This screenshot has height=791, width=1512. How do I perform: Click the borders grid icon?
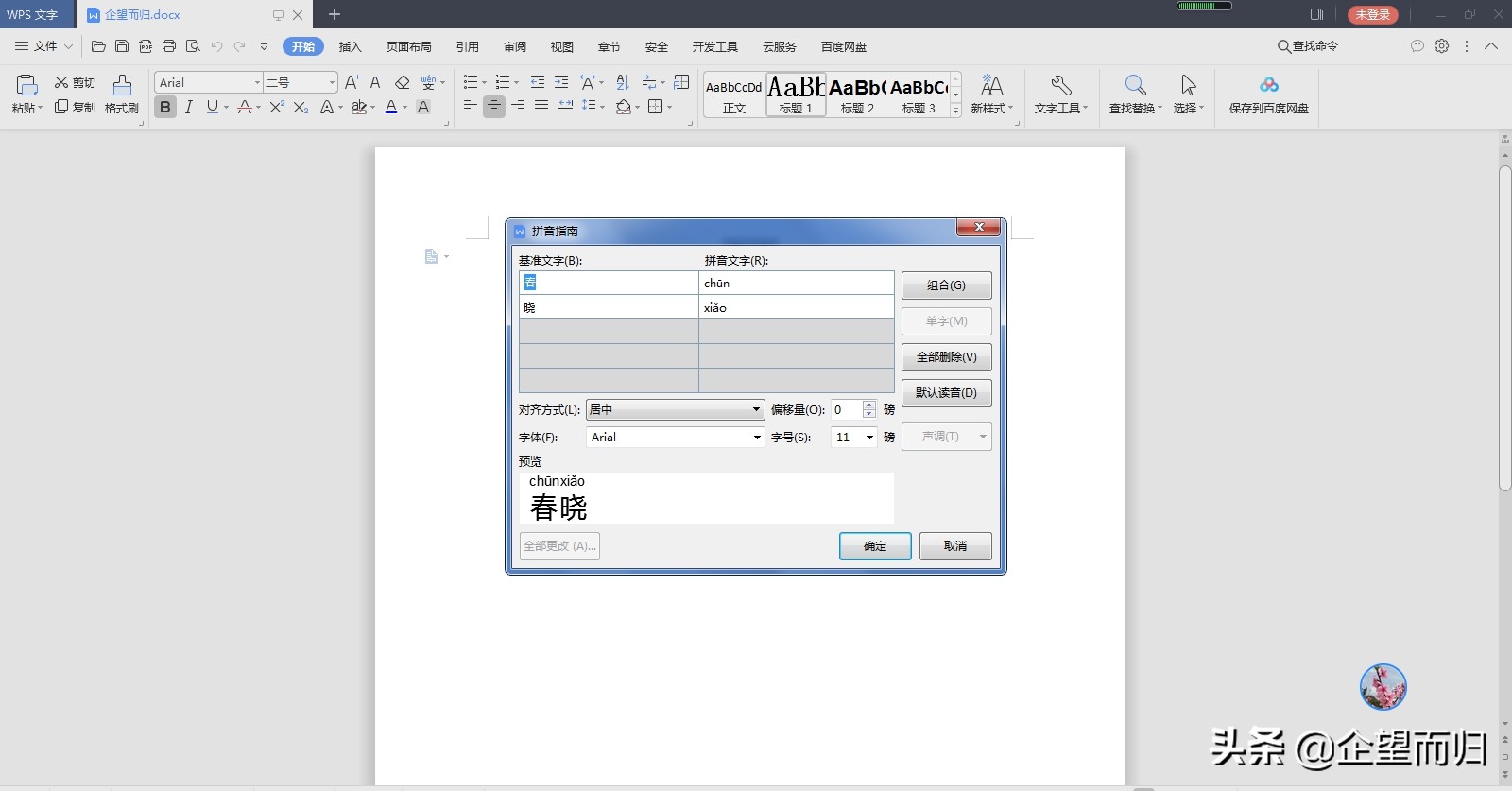[655, 107]
